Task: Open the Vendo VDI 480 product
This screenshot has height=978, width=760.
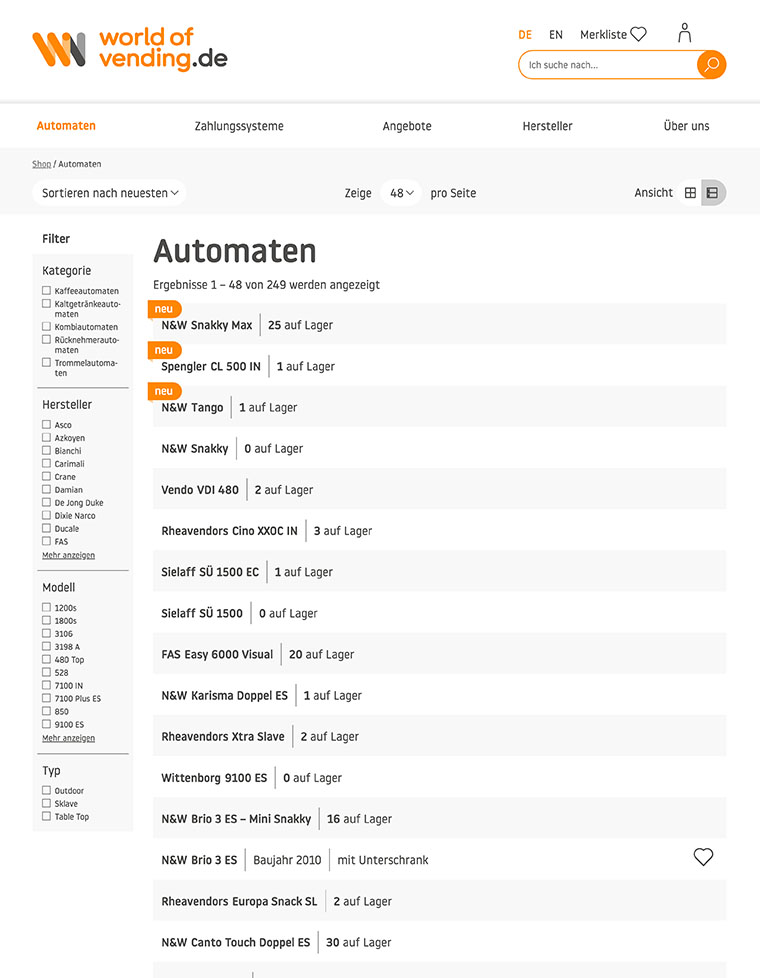Action: point(200,490)
